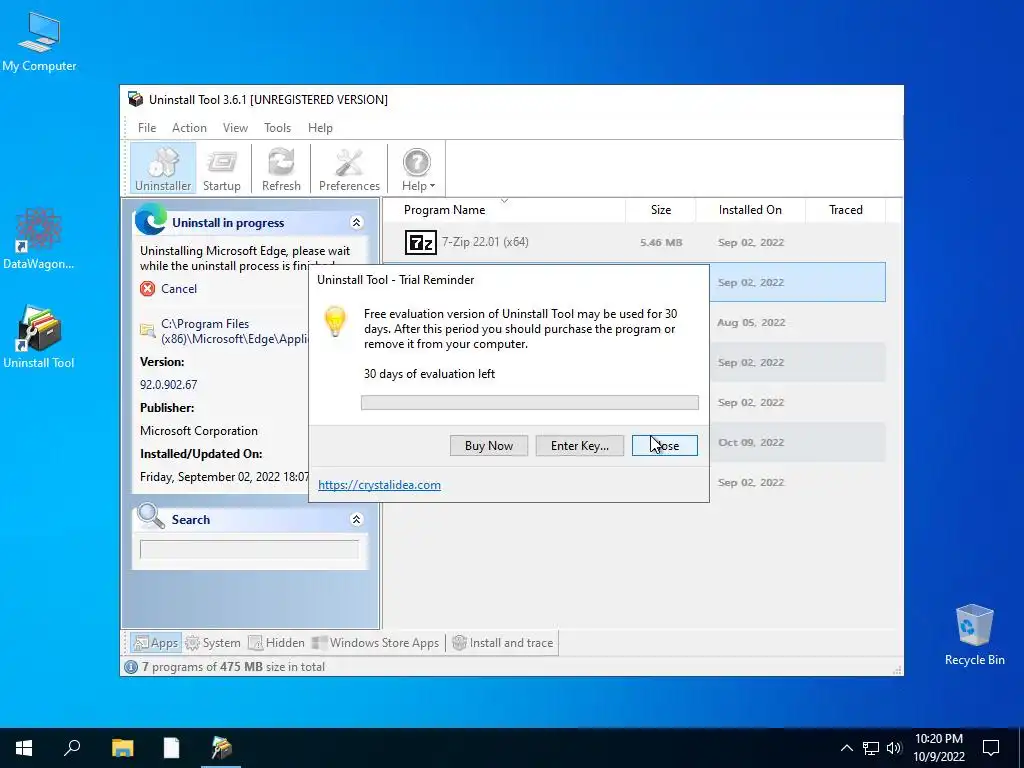Screen dimensions: 1024x768
Task: Click the 7-Zip program icon
Action: [x=421, y=242]
